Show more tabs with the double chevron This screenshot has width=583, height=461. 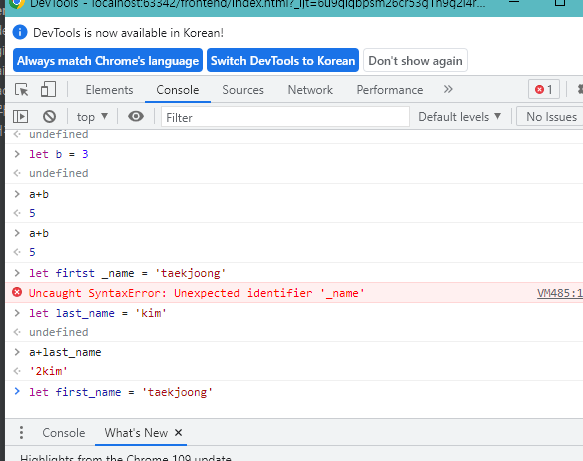click(x=448, y=89)
